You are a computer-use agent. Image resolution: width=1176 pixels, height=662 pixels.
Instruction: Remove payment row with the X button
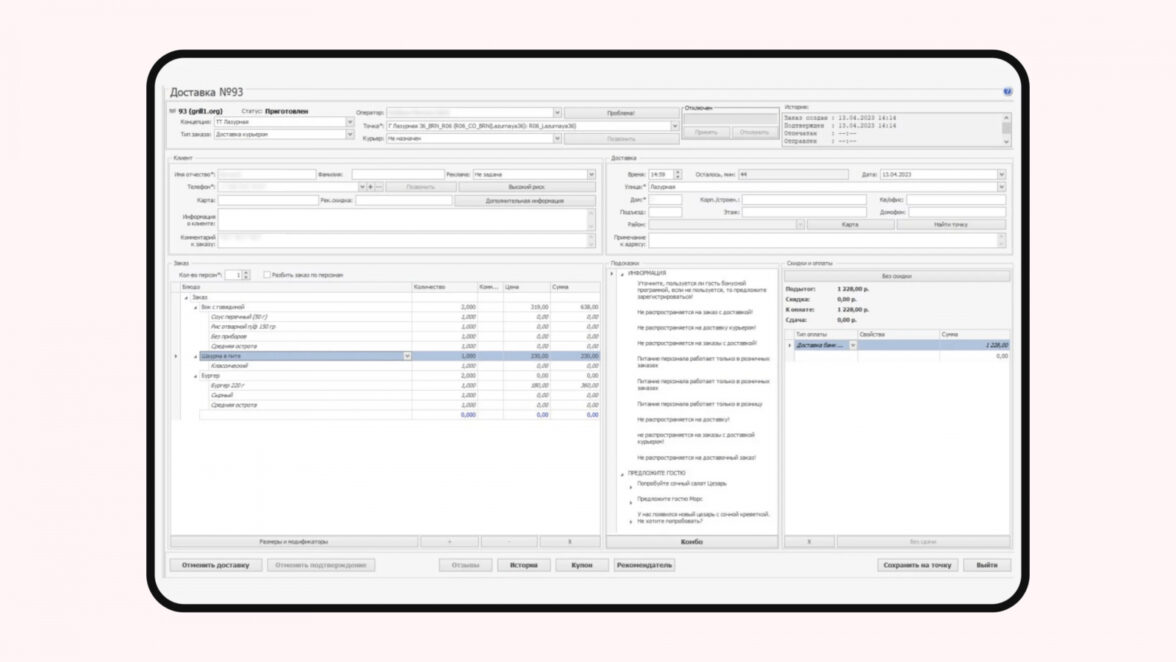[x=808, y=541]
